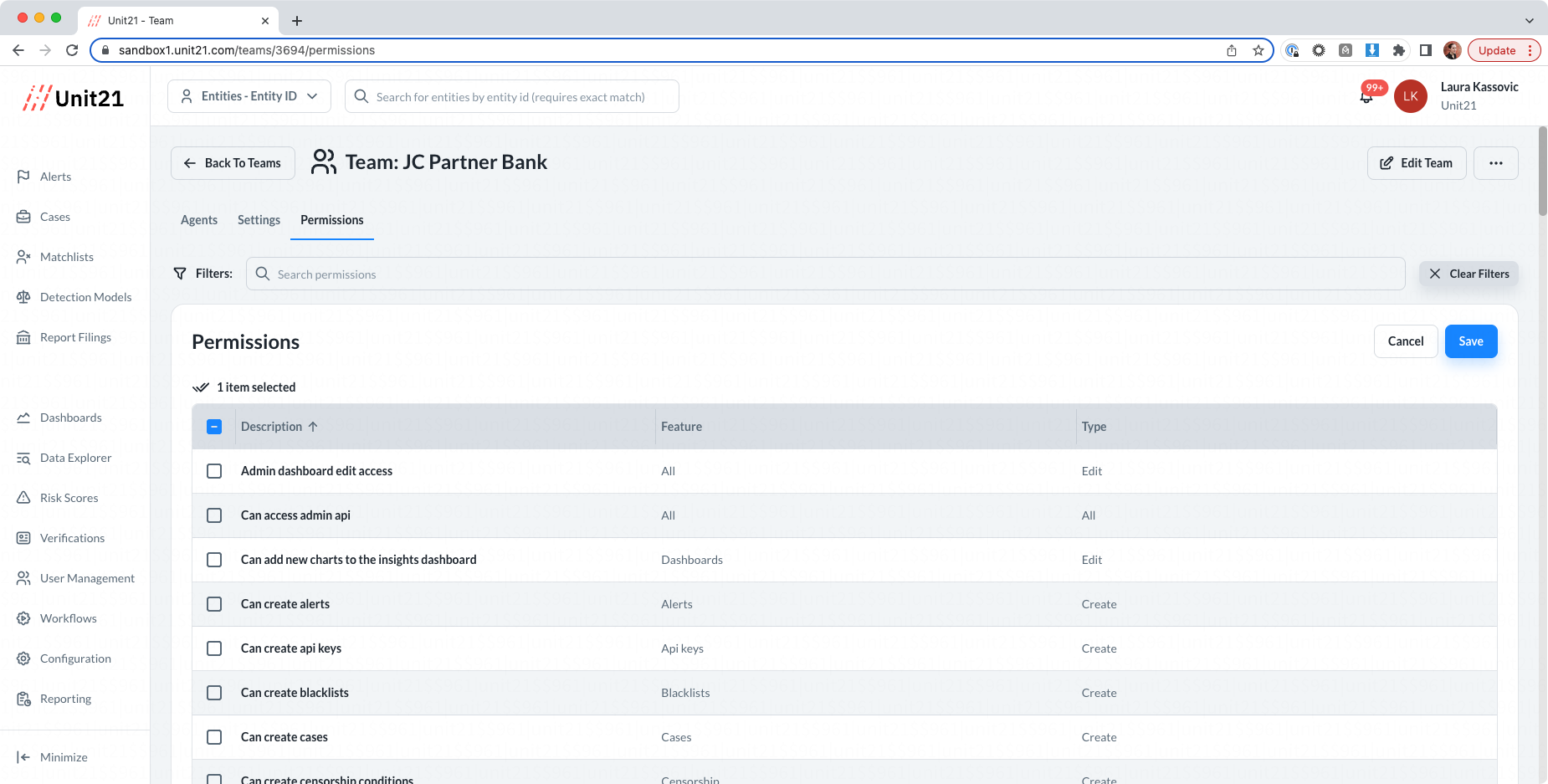The height and width of the screenshot is (784, 1548).
Task: Cancel the permissions changes
Action: [1406, 341]
